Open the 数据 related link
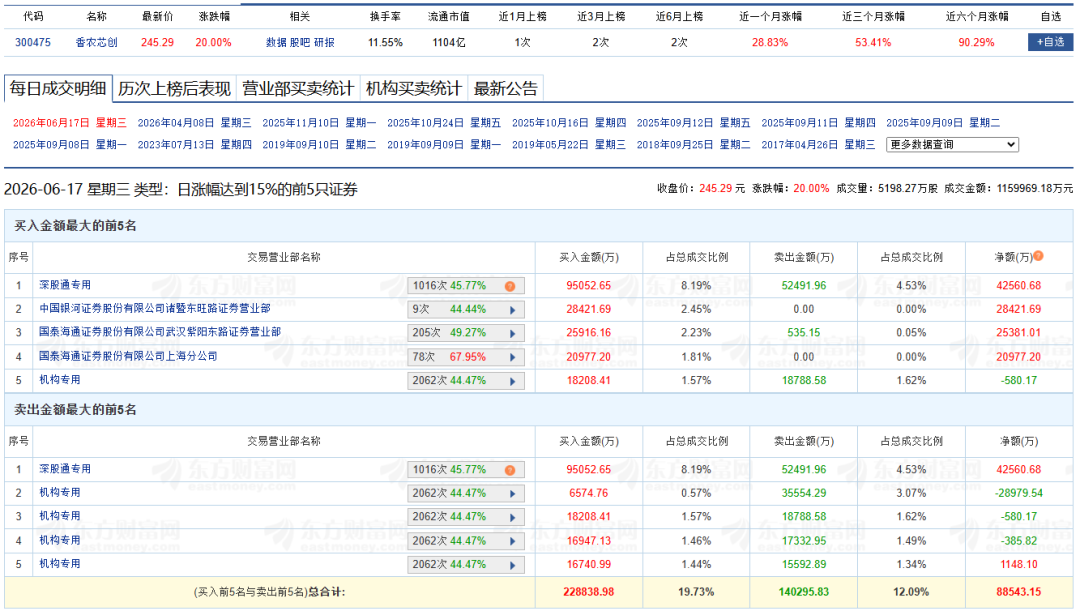This screenshot has height=611, width=1080. click(x=276, y=43)
